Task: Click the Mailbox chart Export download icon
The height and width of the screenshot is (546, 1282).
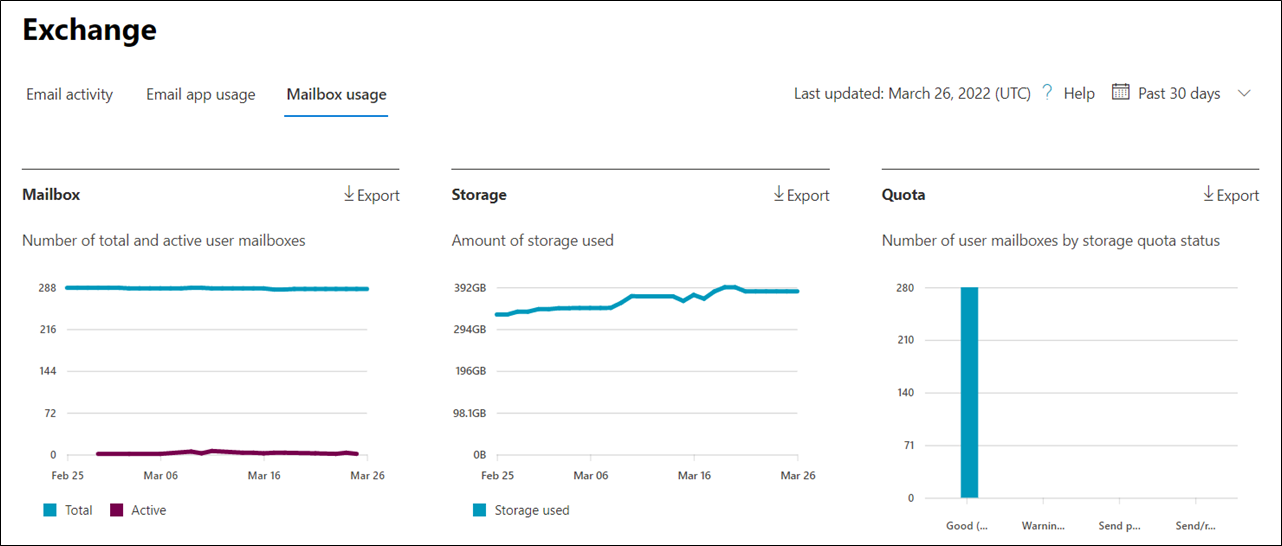Action: point(349,194)
